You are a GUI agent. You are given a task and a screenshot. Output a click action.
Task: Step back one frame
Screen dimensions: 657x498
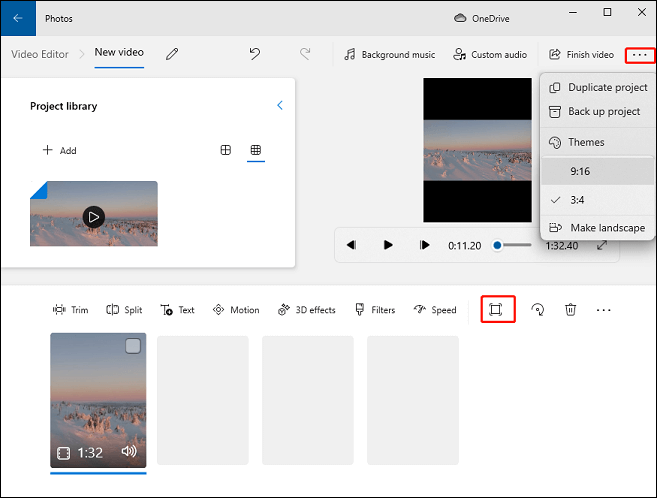tap(352, 245)
